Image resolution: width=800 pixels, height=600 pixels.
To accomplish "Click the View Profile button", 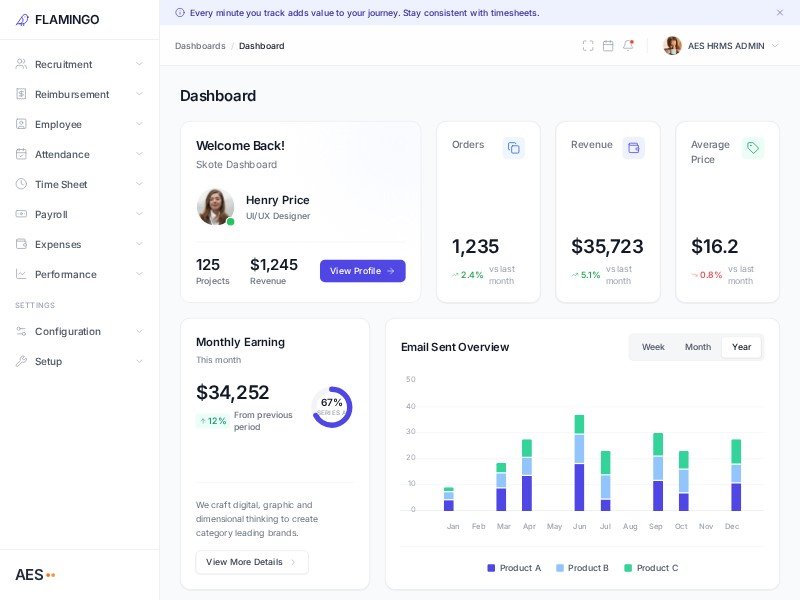I will pos(362,271).
